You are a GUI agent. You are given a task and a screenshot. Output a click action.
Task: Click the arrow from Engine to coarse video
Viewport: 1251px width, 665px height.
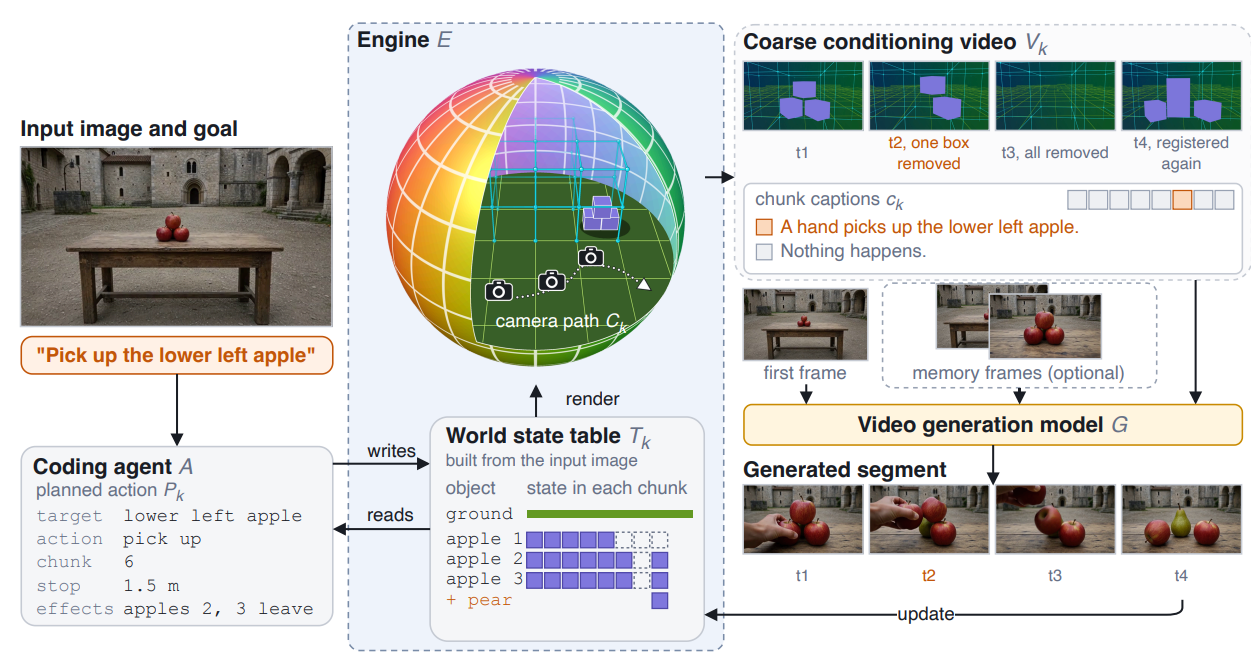click(718, 178)
